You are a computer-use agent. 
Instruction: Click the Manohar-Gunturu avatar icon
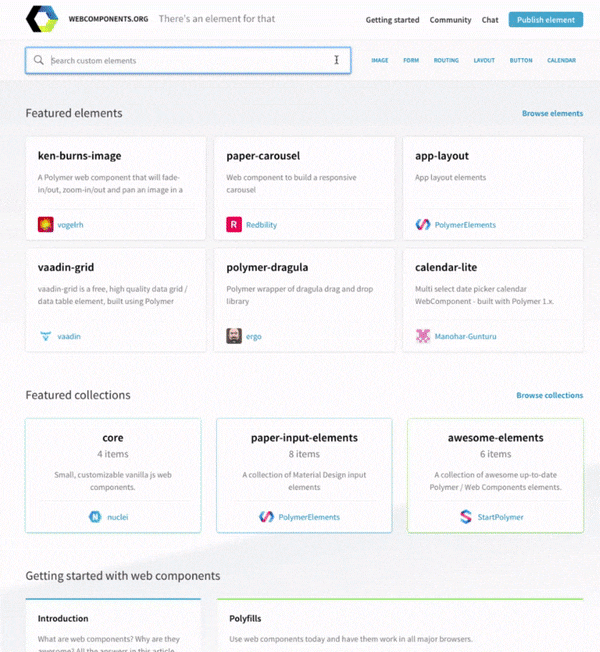coord(423,336)
